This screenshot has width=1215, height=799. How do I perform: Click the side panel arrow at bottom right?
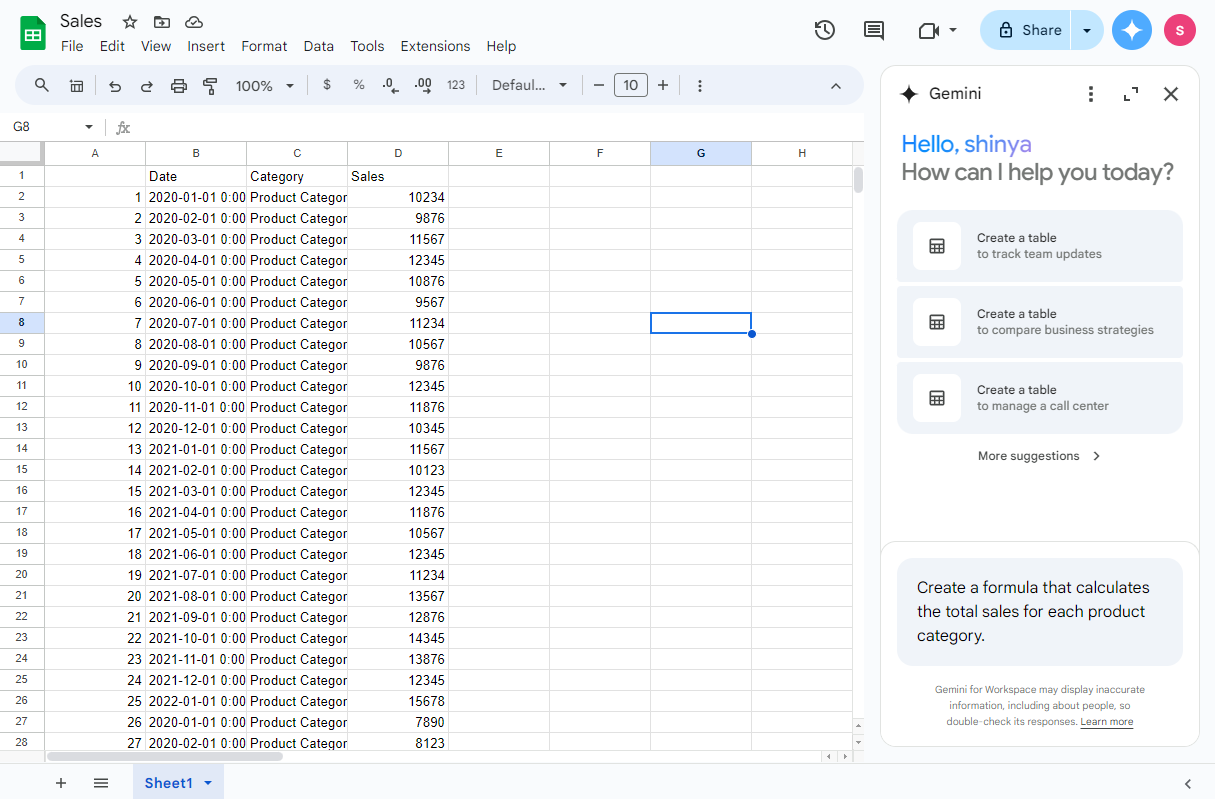pyautogui.click(x=1188, y=784)
